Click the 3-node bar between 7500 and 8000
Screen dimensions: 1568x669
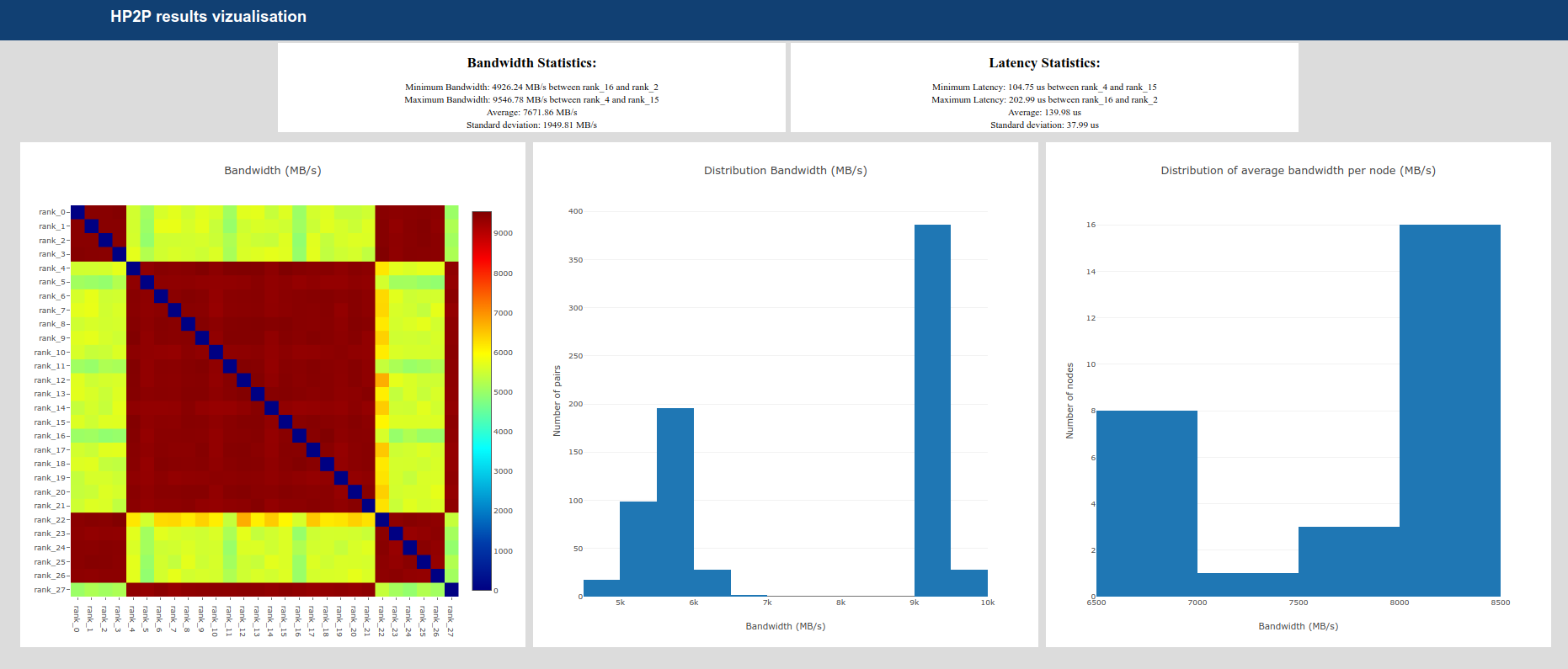tap(1349, 561)
